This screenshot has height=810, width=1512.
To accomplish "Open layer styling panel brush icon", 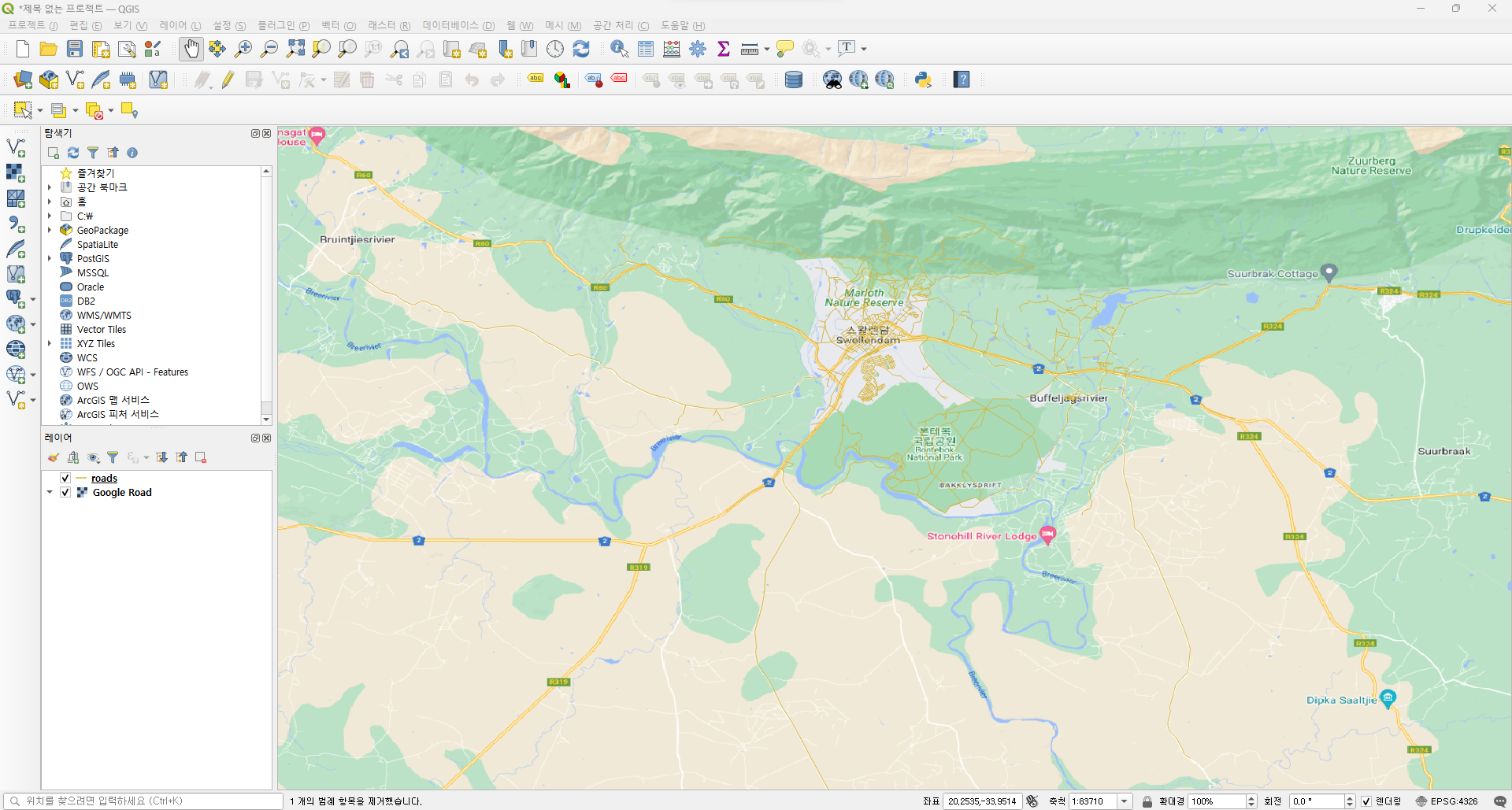I will click(x=53, y=457).
